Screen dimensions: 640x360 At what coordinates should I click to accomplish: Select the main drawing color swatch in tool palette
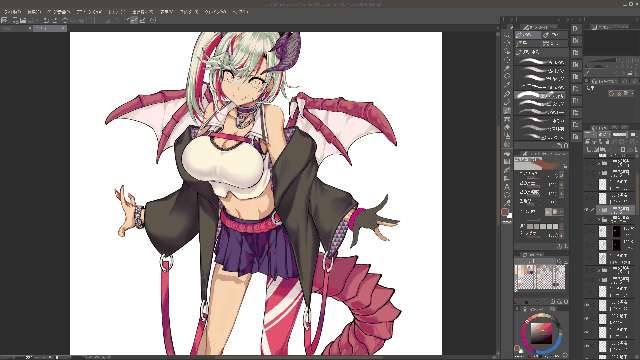coord(505,211)
